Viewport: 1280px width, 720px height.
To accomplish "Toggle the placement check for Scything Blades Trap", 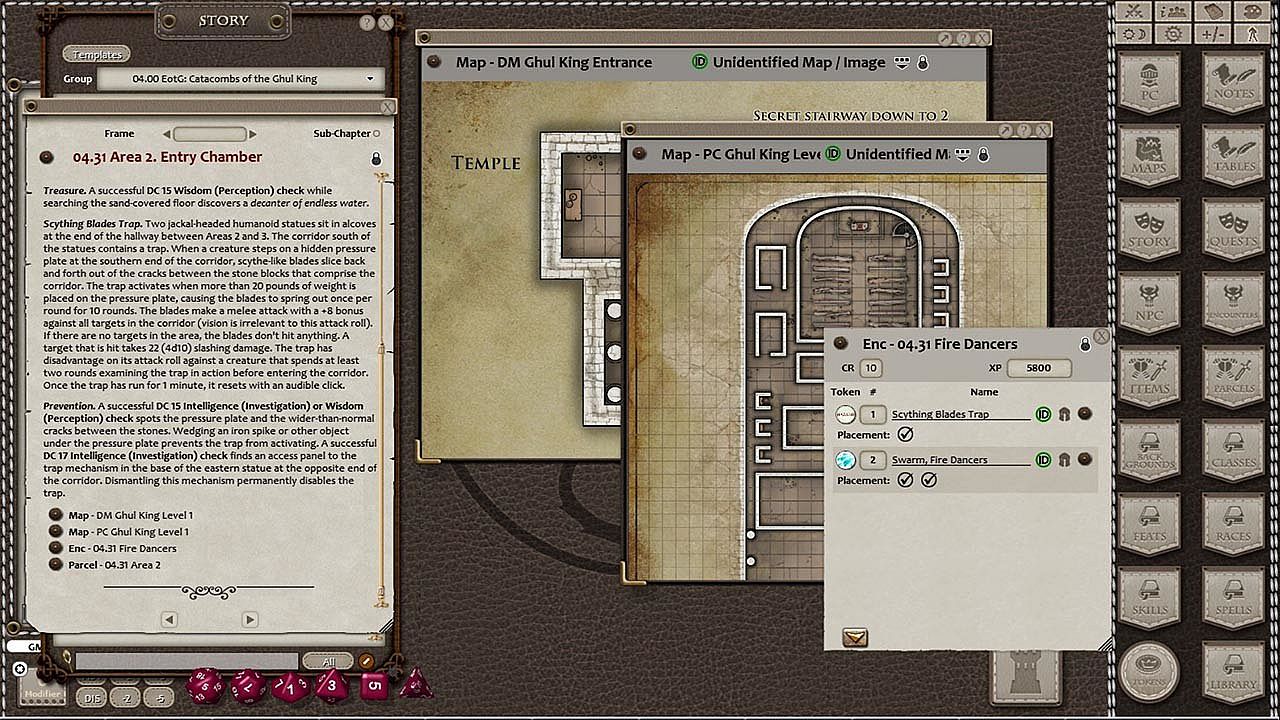I will coord(905,435).
